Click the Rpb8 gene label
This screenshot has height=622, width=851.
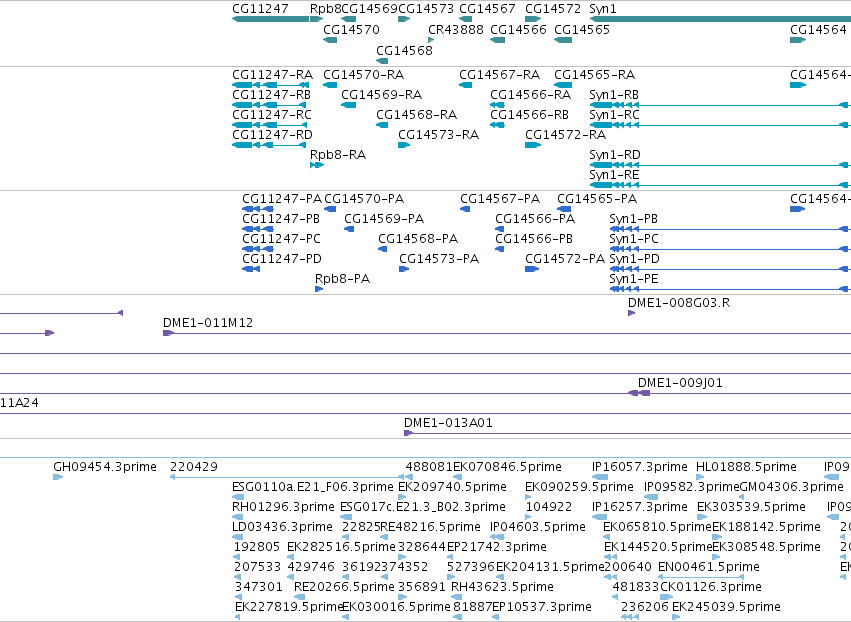point(326,9)
